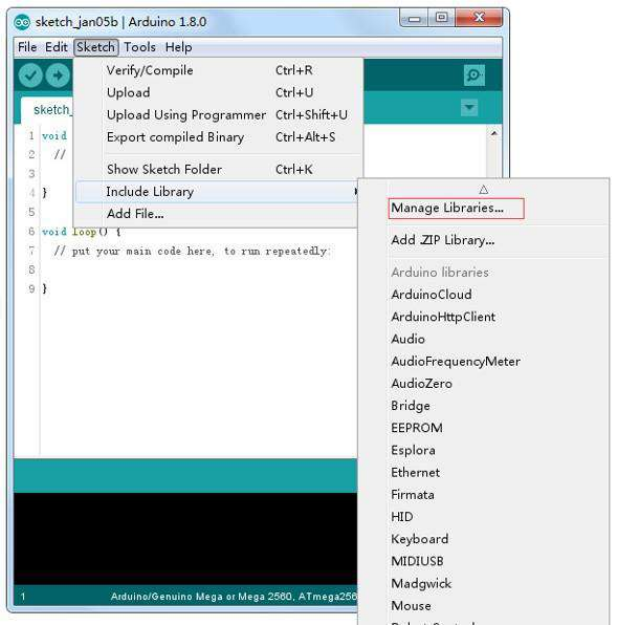Include the Madgwick library
The image size is (617, 625).
(421, 584)
